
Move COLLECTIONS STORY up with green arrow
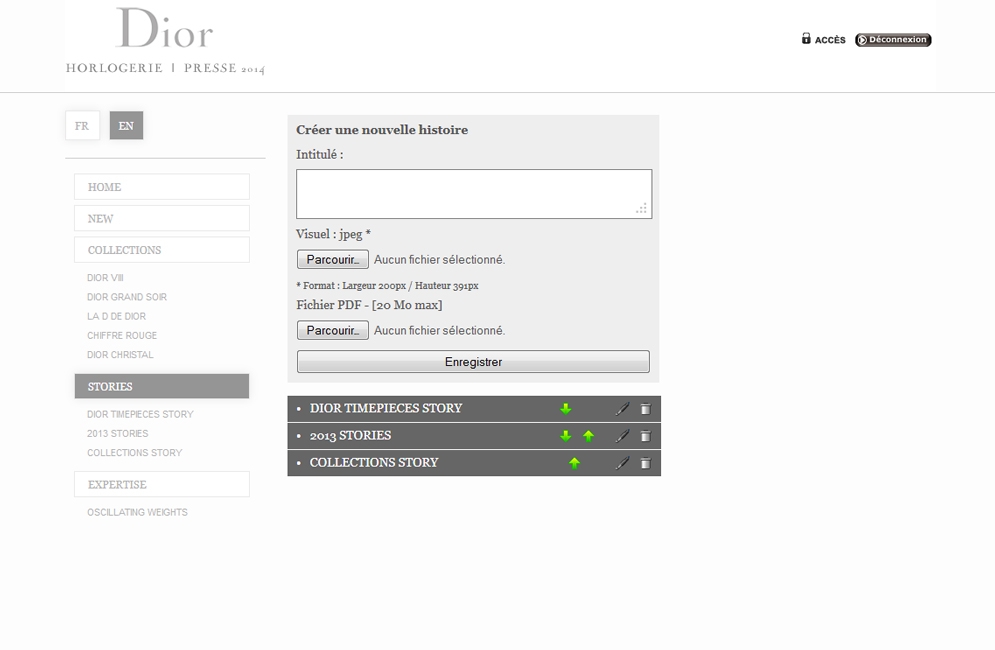tap(574, 463)
